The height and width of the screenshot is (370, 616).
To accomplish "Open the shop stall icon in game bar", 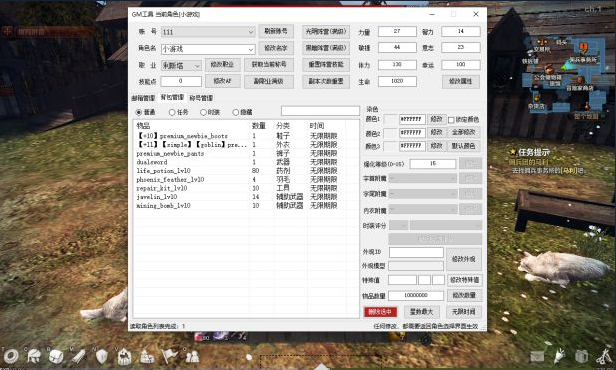I will (124, 357).
